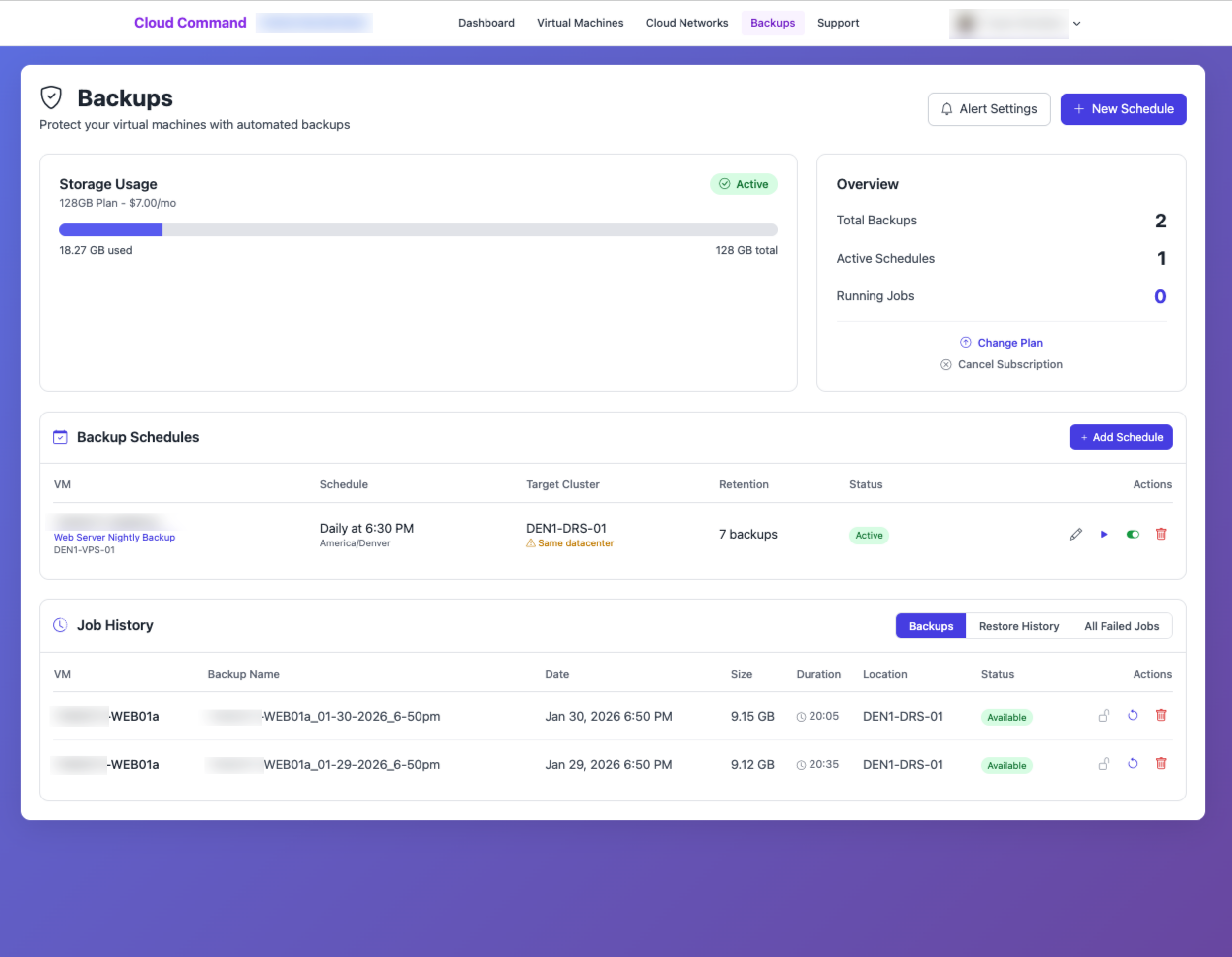Edit the Web Server Nightly Backup schedule

pos(1076,535)
